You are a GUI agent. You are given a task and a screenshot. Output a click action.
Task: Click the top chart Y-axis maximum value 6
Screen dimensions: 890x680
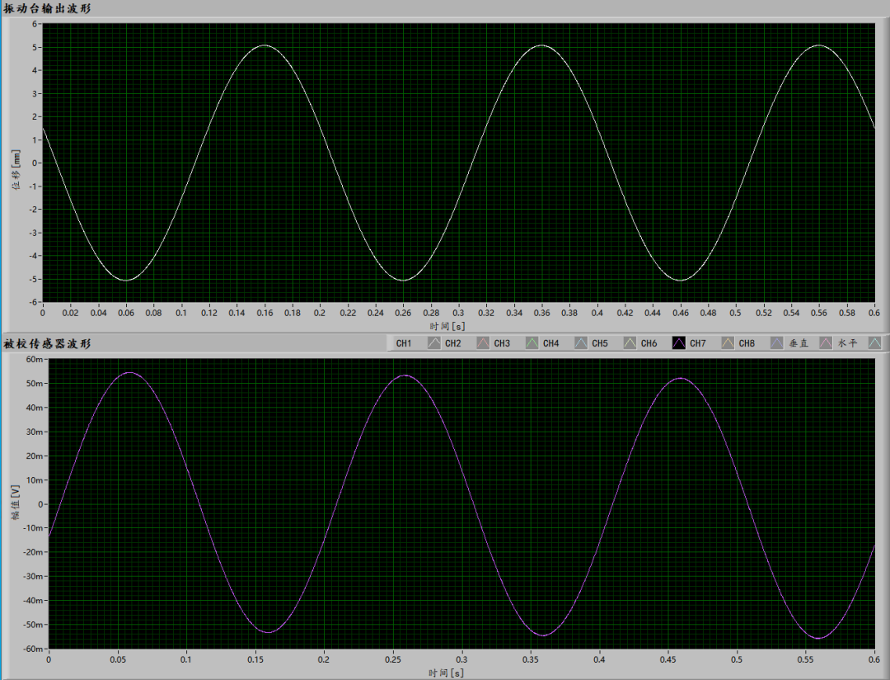(x=34, y=24)
